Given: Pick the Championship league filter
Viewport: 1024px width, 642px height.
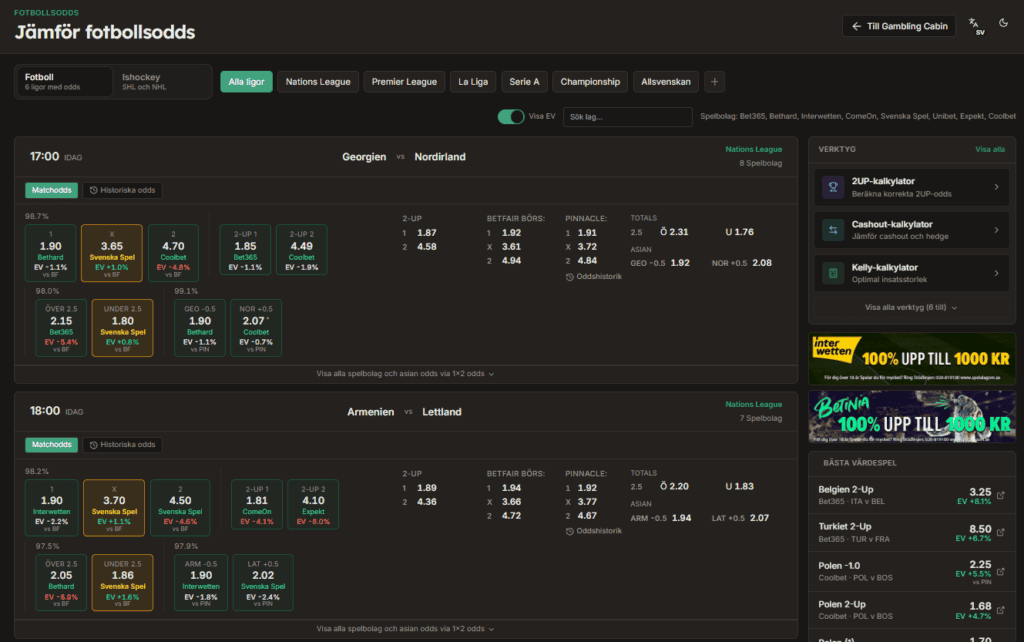Looking at the screenshot, I should (x=590, y=82).
